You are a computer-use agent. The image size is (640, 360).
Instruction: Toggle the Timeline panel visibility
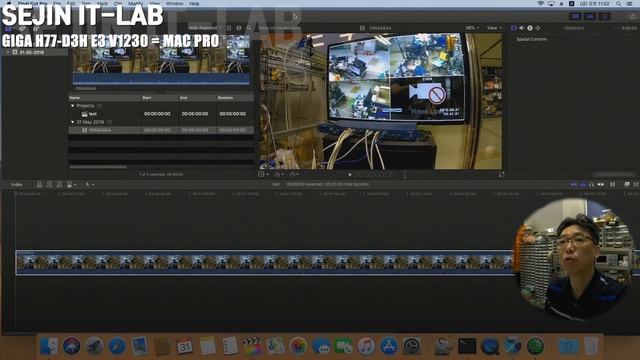[x=590, y=16]
